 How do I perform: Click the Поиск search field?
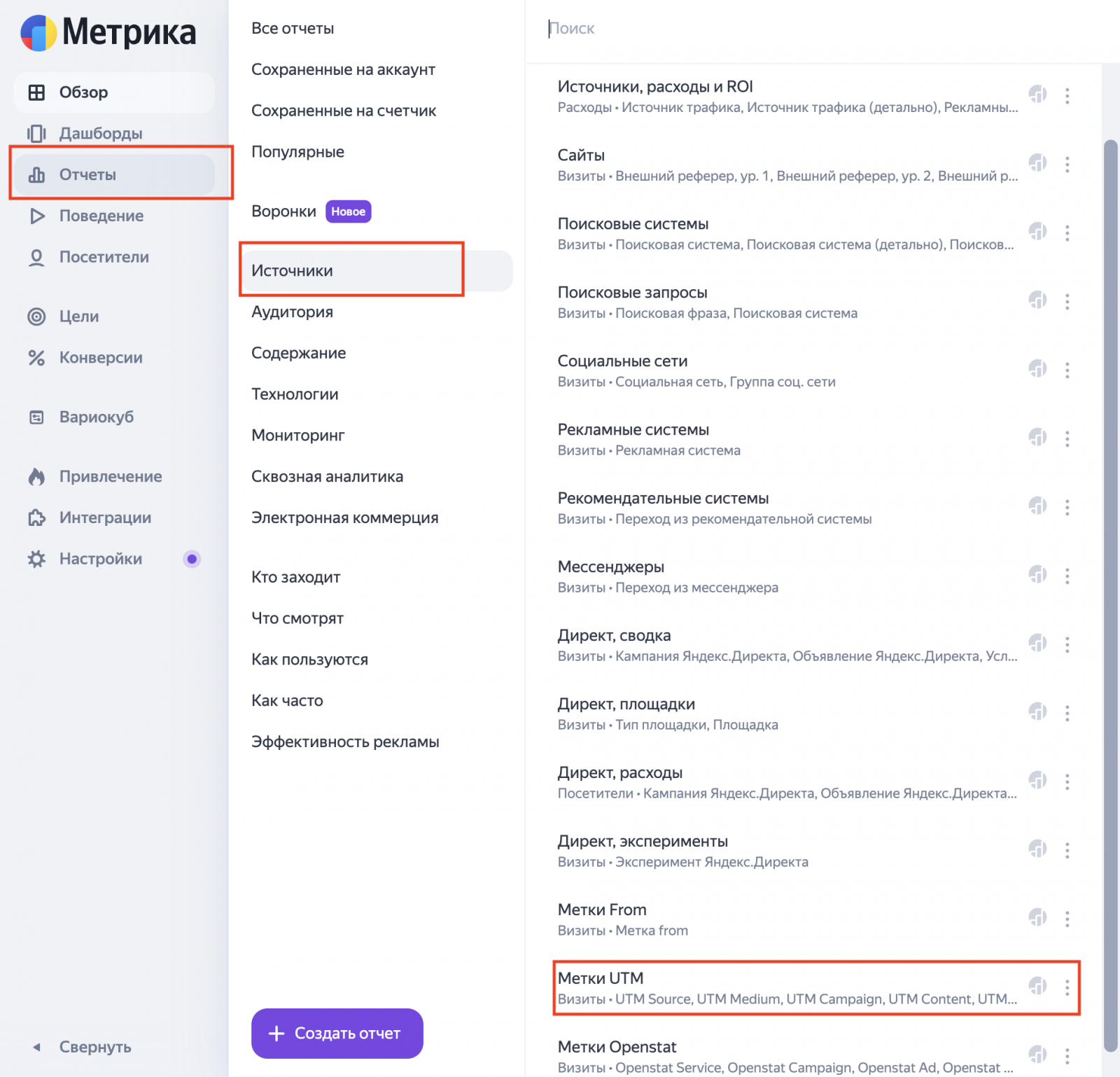pos(770,29)
